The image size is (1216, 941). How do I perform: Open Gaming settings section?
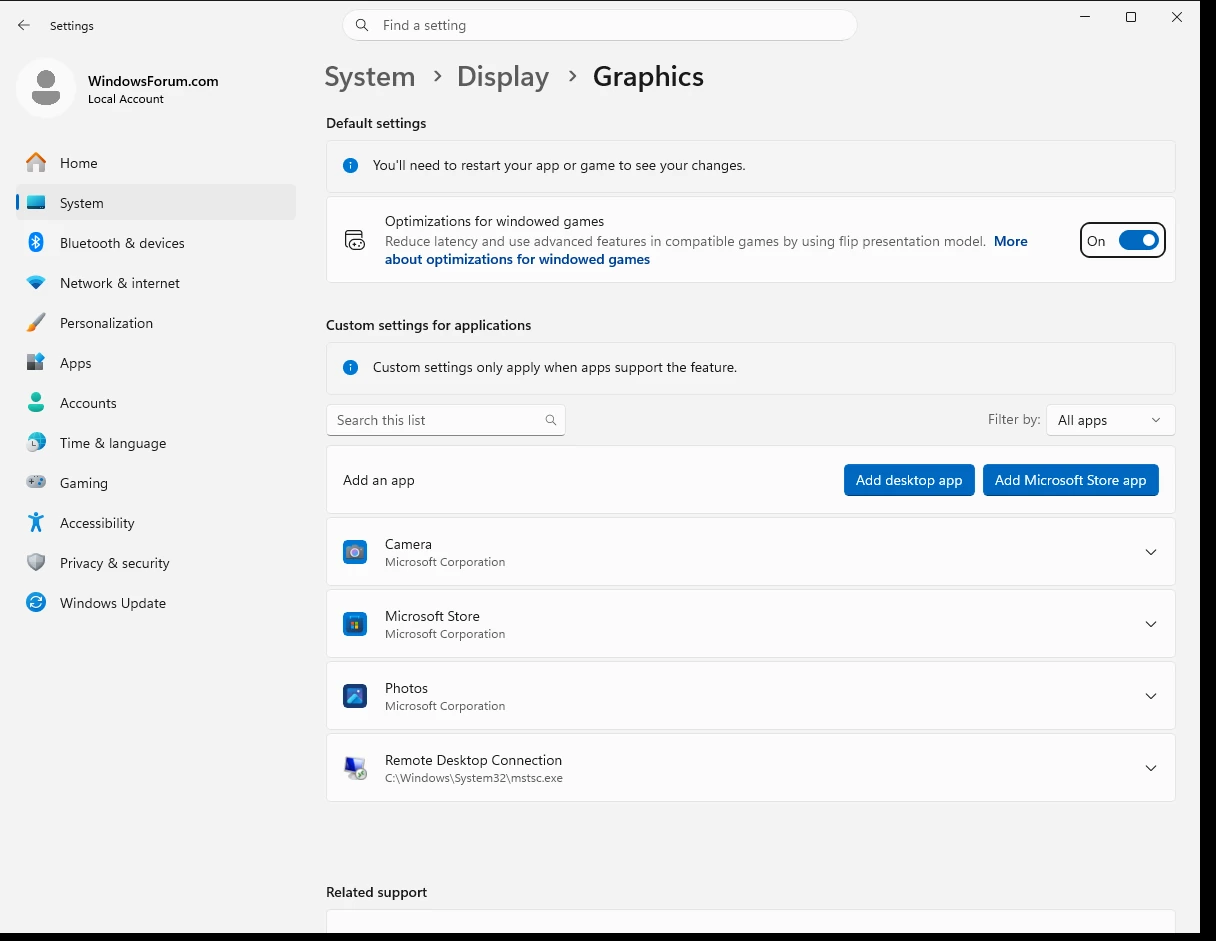pos(156,483)
